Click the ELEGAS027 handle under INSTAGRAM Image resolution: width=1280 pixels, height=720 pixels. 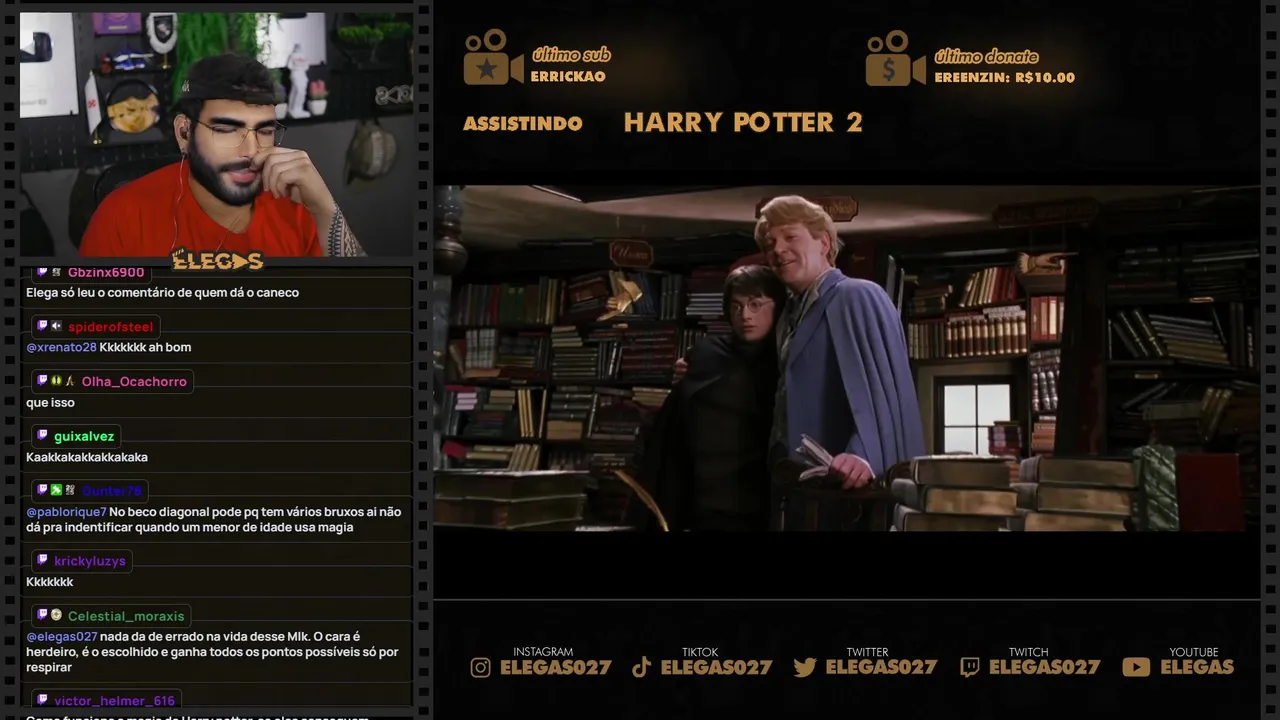click(x=555, y=667)
